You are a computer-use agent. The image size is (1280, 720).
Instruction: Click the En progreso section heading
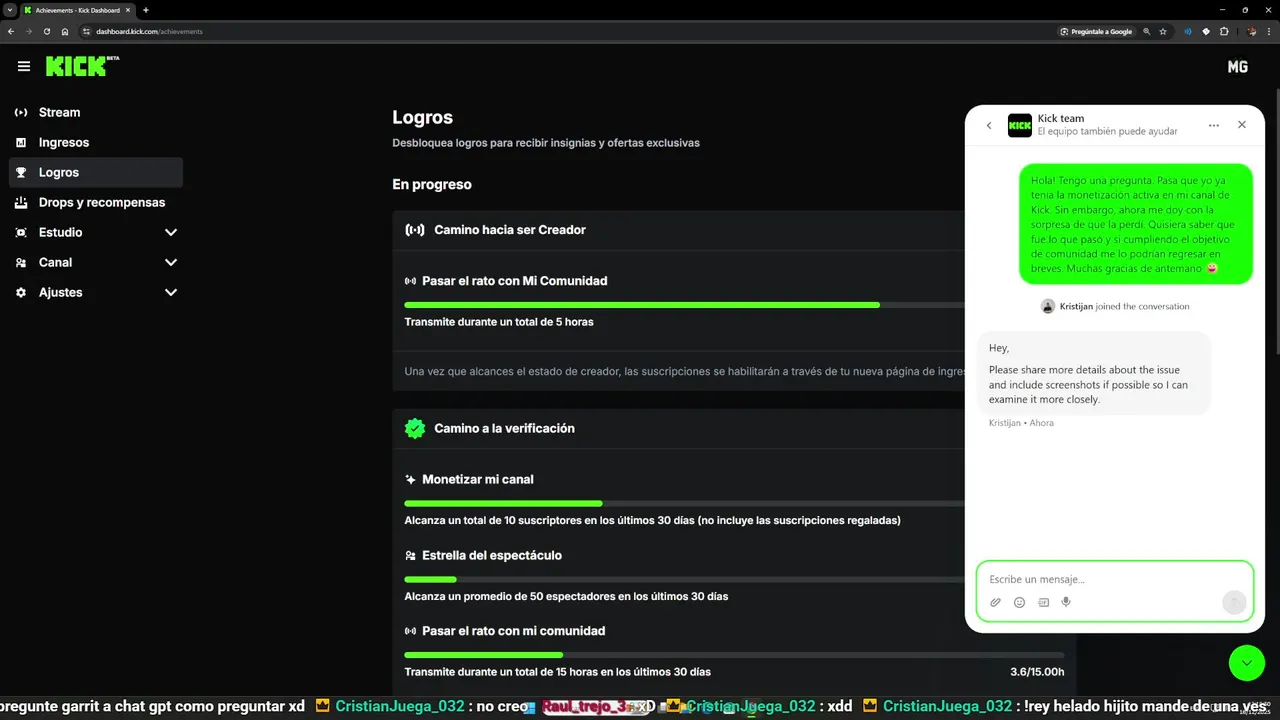(x=432, y=184)
